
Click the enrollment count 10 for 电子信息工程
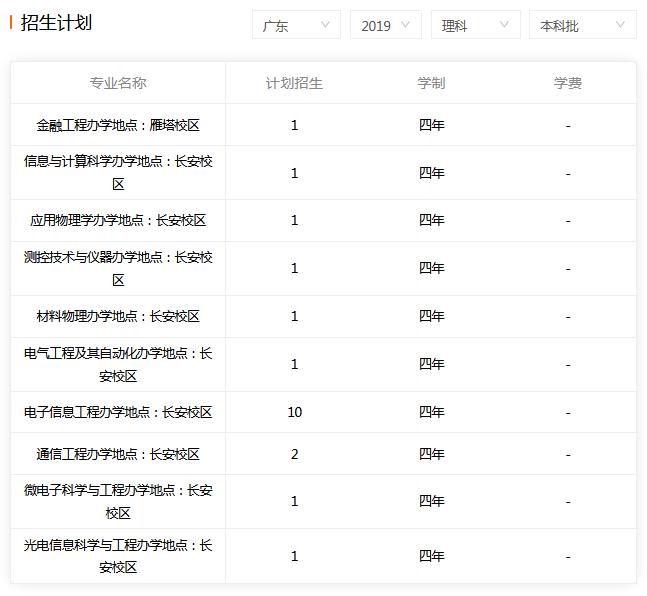295,412
